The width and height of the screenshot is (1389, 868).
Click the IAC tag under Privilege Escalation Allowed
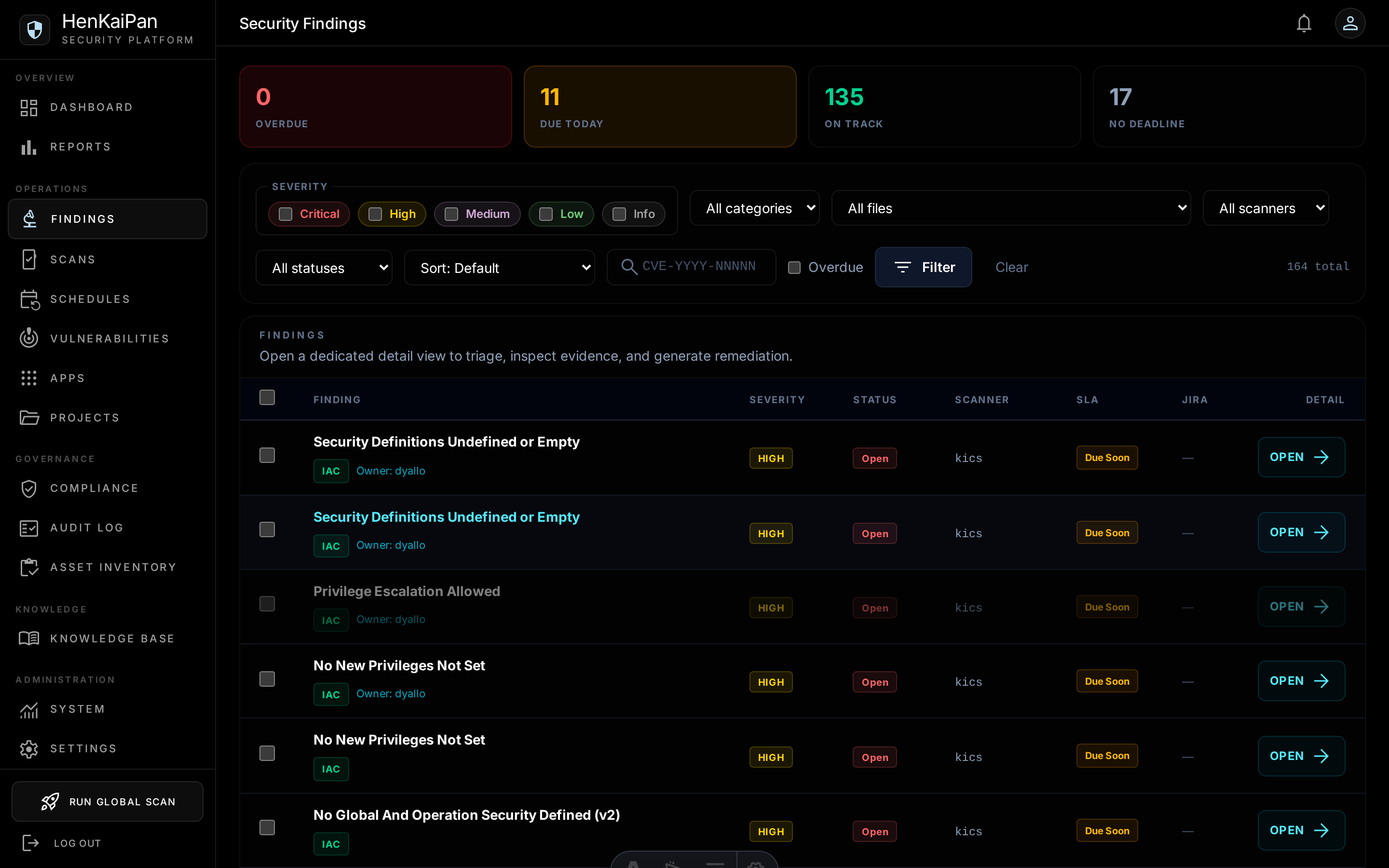330,620
